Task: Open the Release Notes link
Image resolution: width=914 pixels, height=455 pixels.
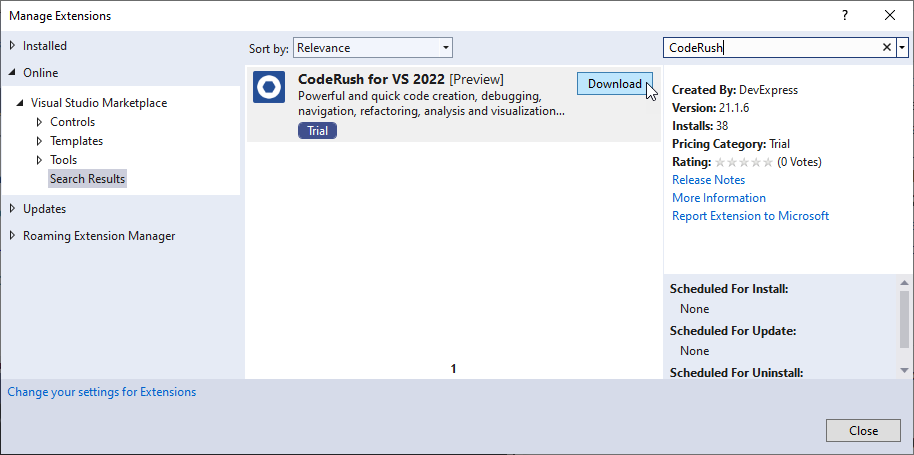Action: pyautogui.click(x=708, y=180)
